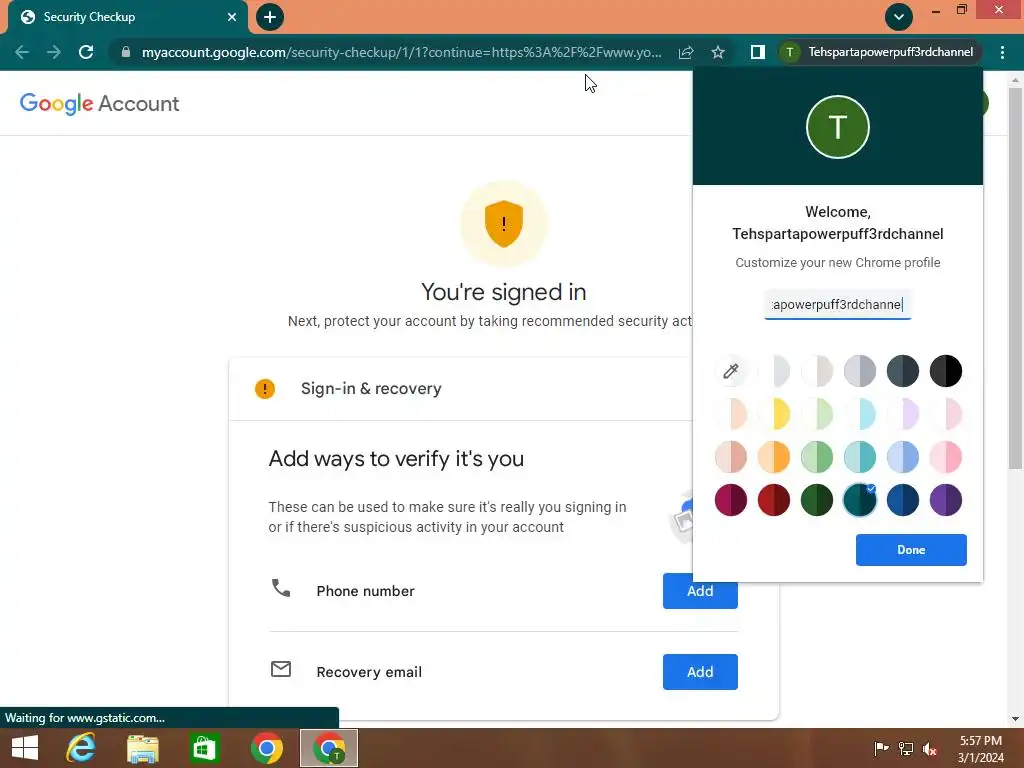This screenshot has width=1024, height=768.
Task: Choose the light cyan theme color
Action: (x=859, y=414)
